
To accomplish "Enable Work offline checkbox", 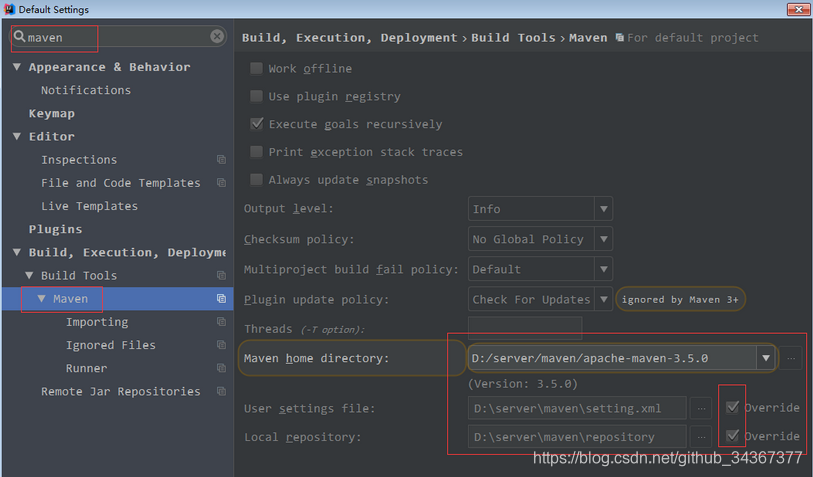I will coord(256,68).
